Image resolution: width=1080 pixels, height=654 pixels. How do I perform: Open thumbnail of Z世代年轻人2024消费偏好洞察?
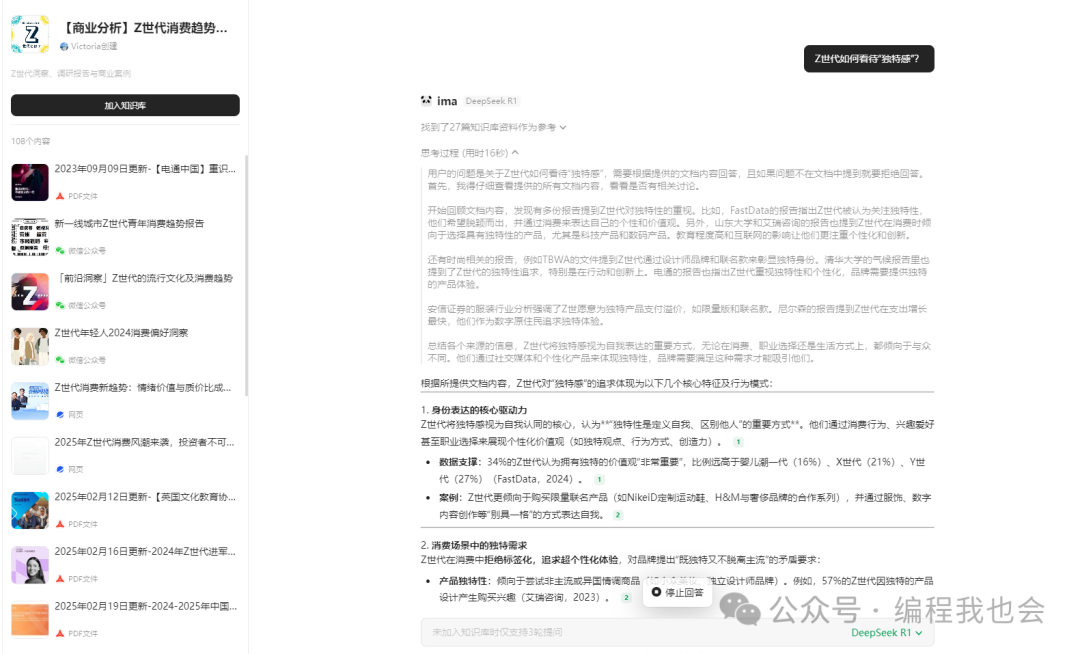coord(30,346)
